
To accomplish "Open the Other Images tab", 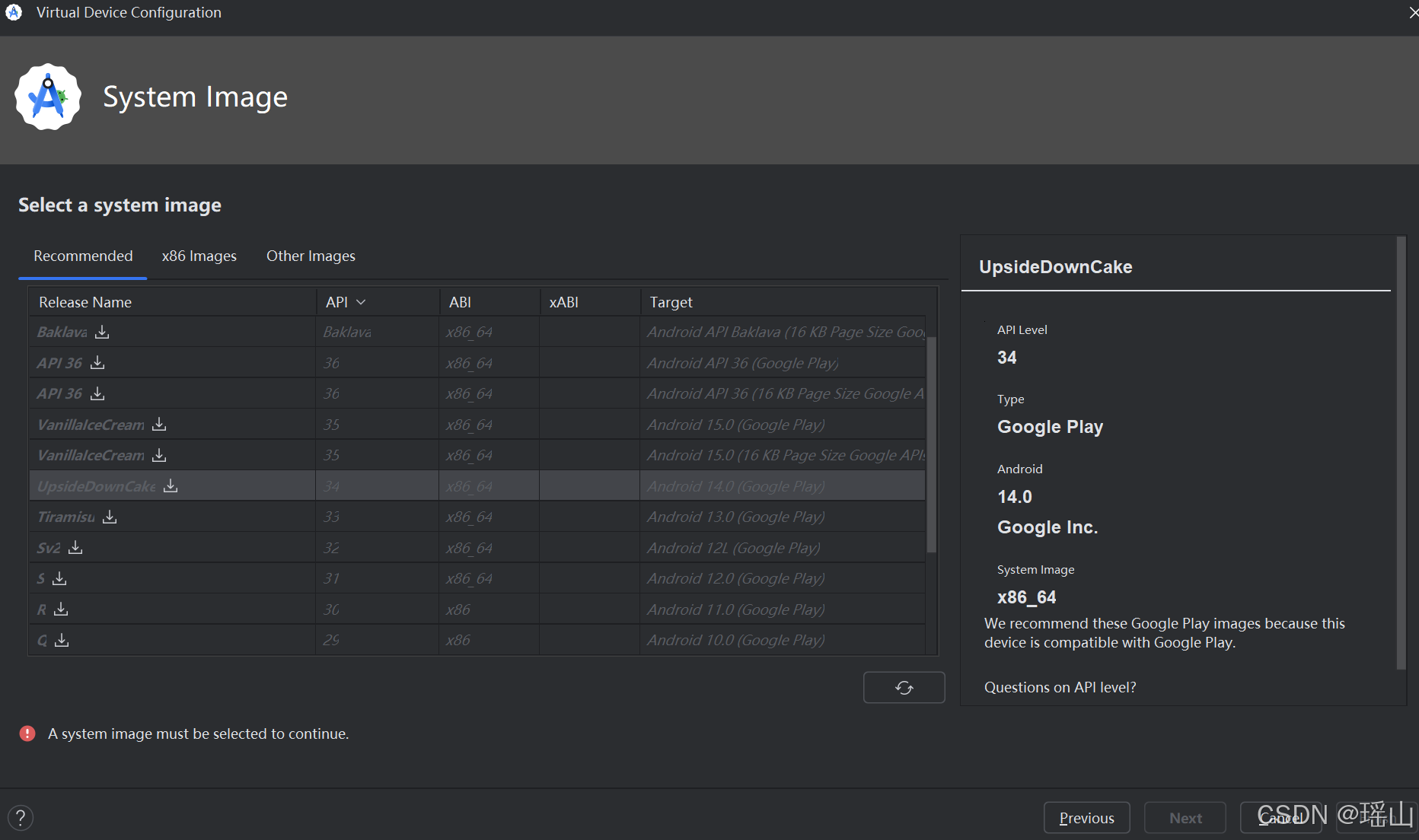I will pos(311,256).
